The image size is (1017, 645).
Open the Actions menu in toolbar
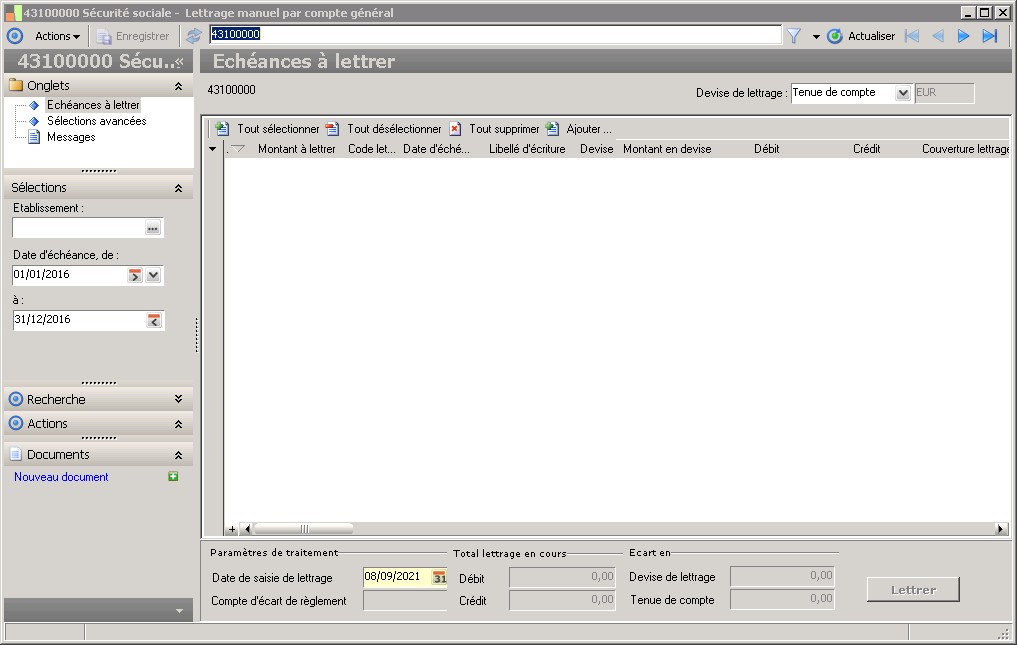point(57,36)
